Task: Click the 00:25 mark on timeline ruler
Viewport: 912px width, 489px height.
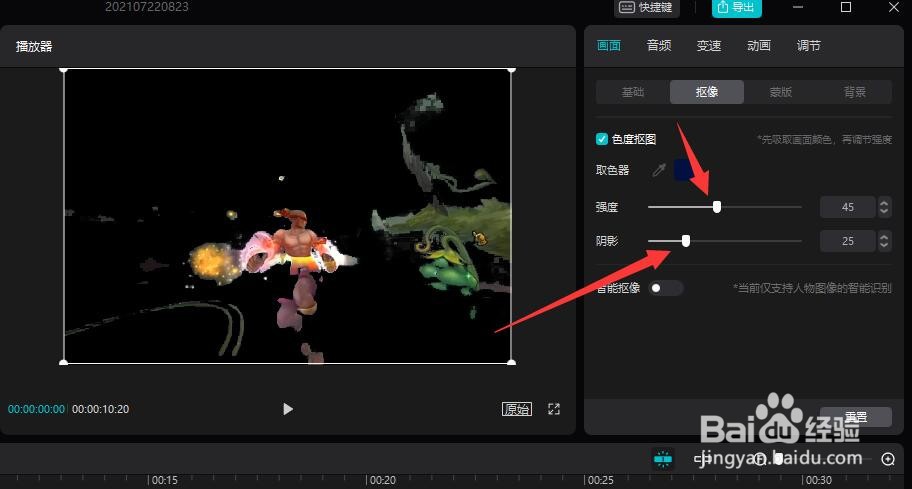Action: click(x=600, y=480)
